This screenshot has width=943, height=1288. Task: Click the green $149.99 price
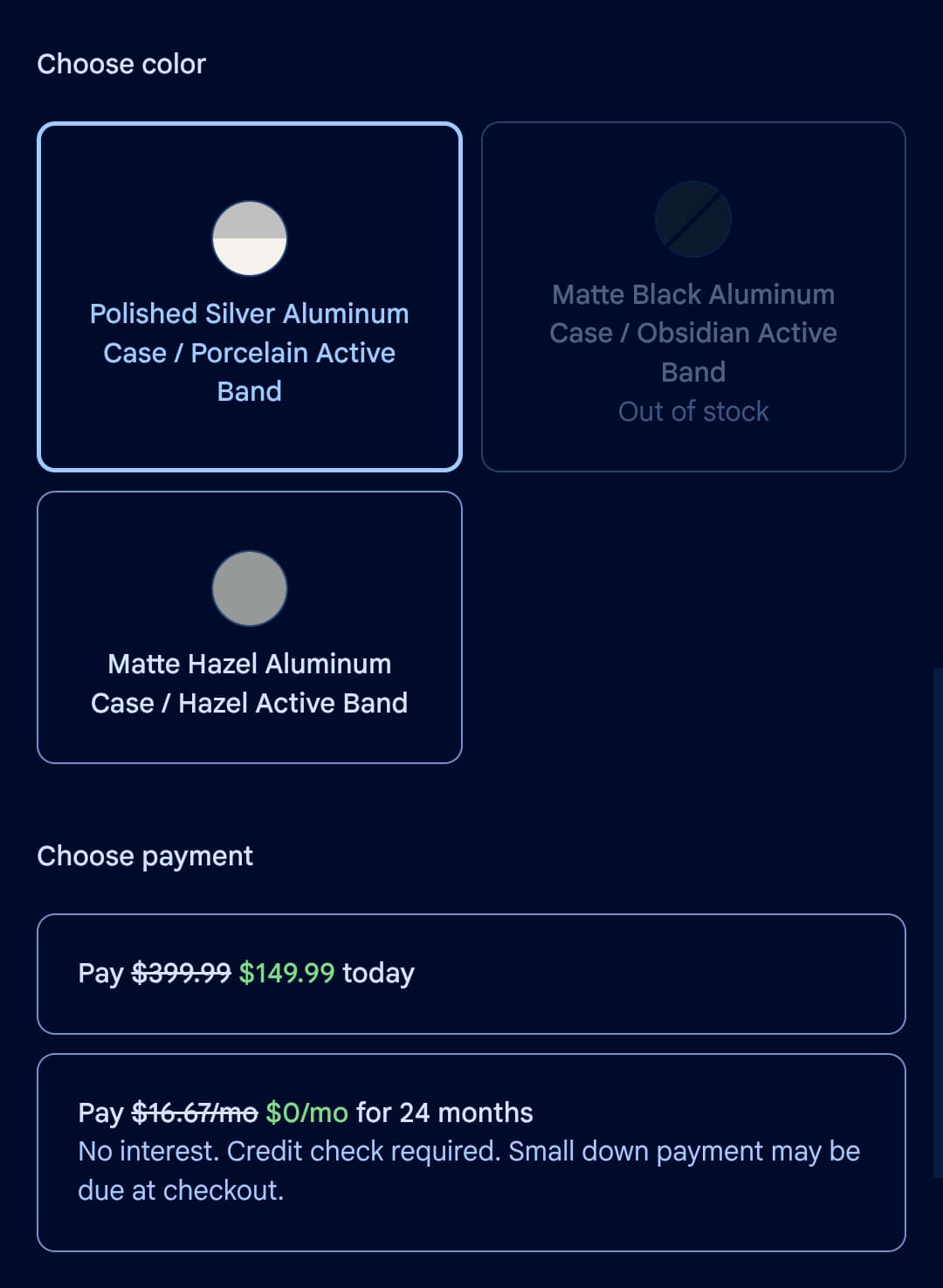pos(286,973)
